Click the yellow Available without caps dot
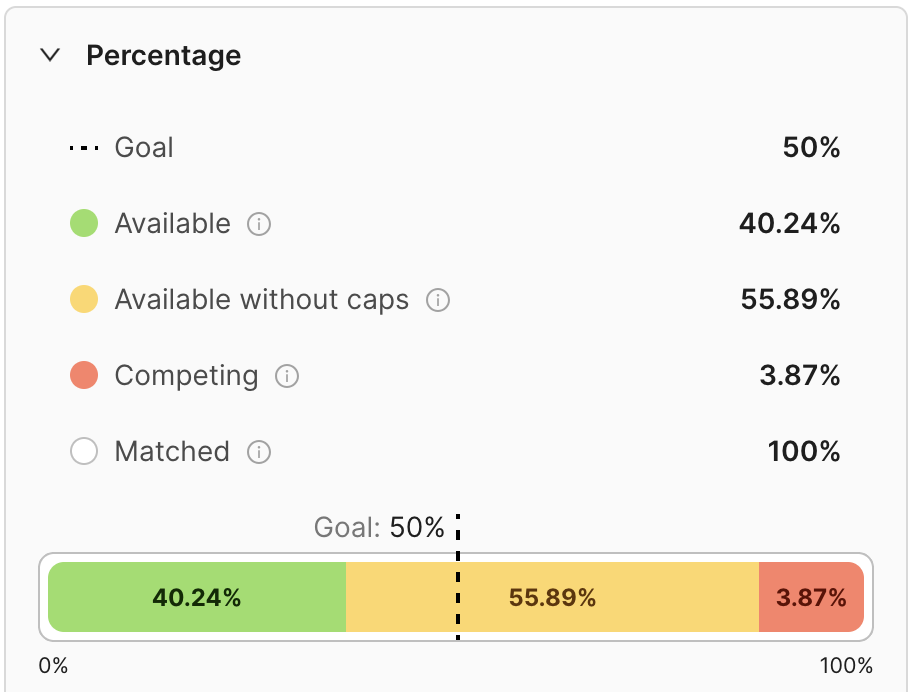 click(84, 300)
